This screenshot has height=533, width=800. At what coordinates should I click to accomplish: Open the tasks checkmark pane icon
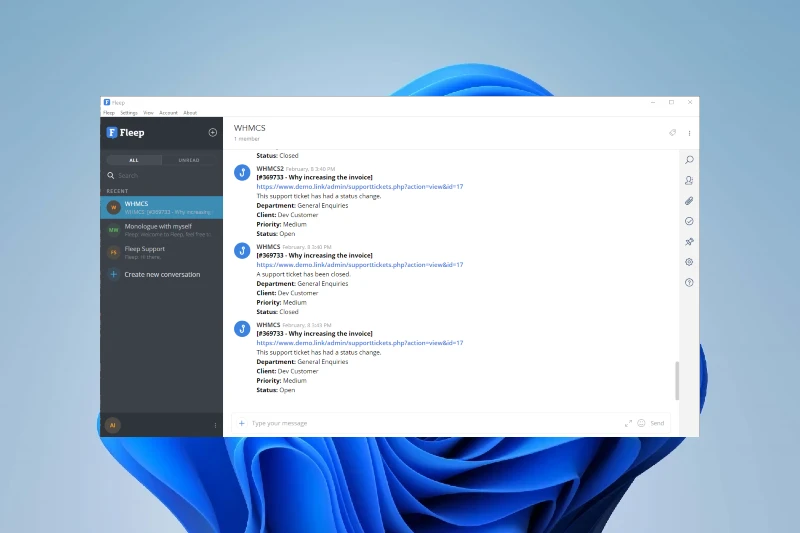[x=689, y=221]
